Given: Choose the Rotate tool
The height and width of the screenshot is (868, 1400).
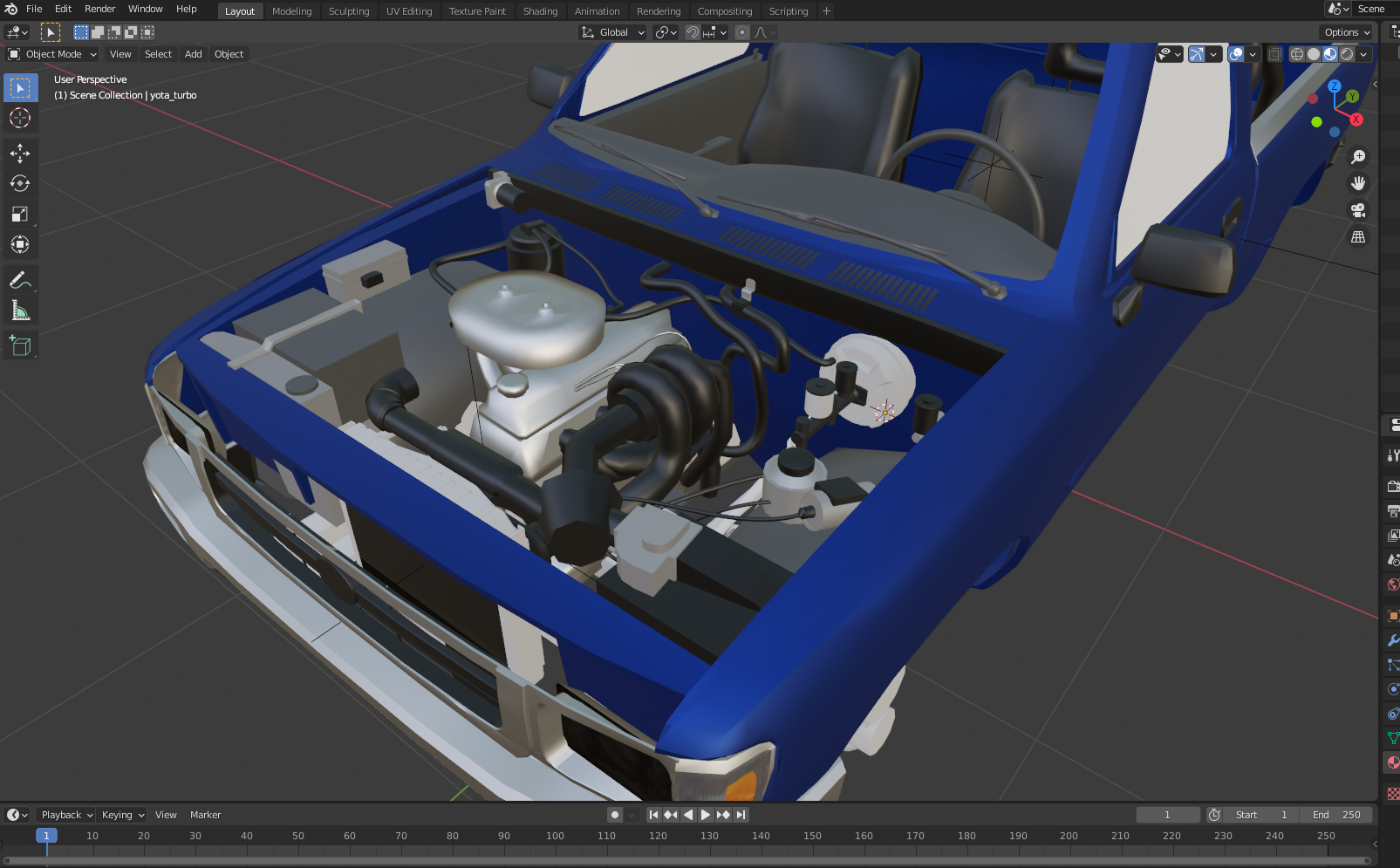Looking at the screenshot, I should [x=20, y=184].
